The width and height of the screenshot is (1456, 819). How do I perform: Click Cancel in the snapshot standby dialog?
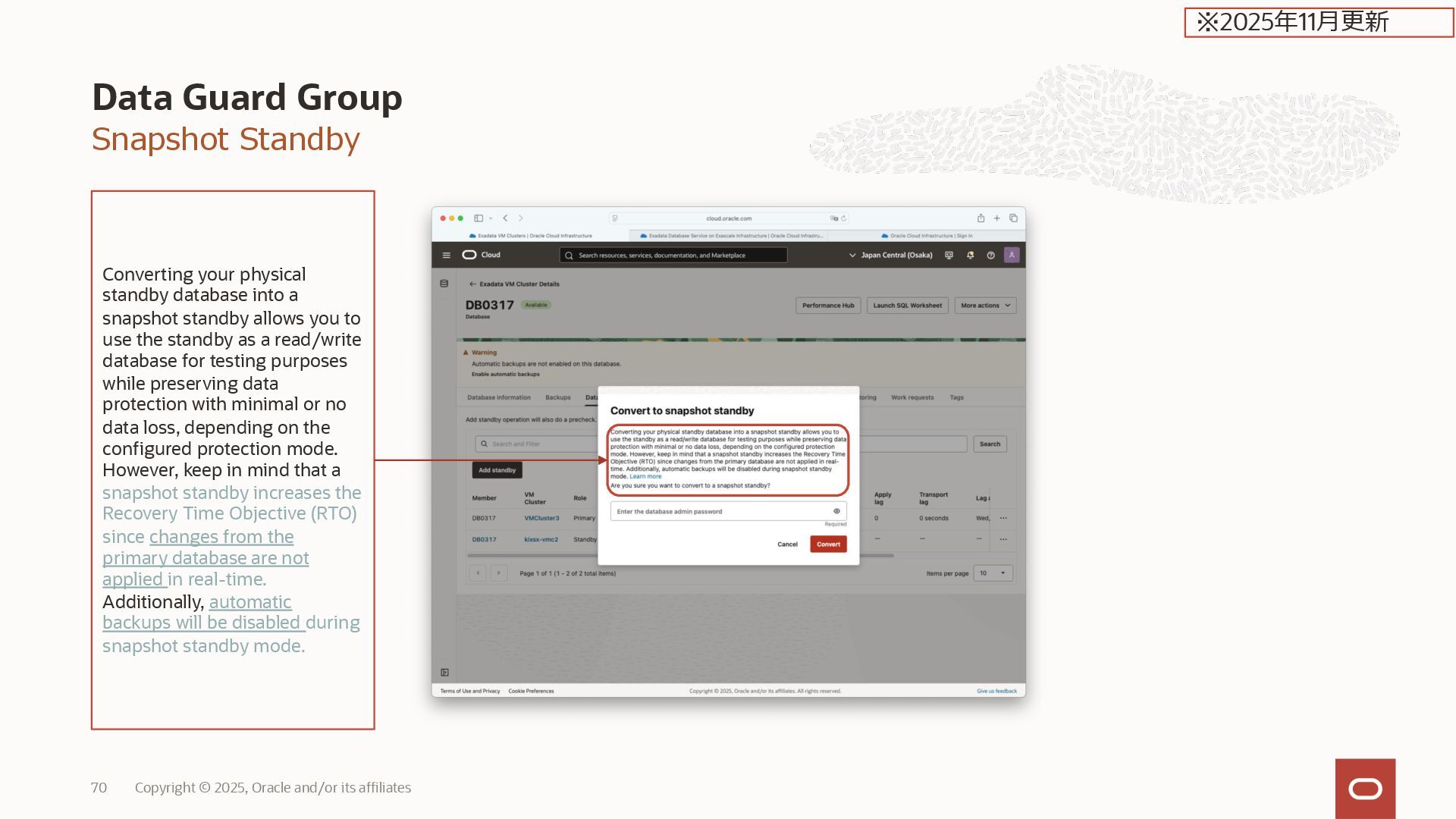787,544
